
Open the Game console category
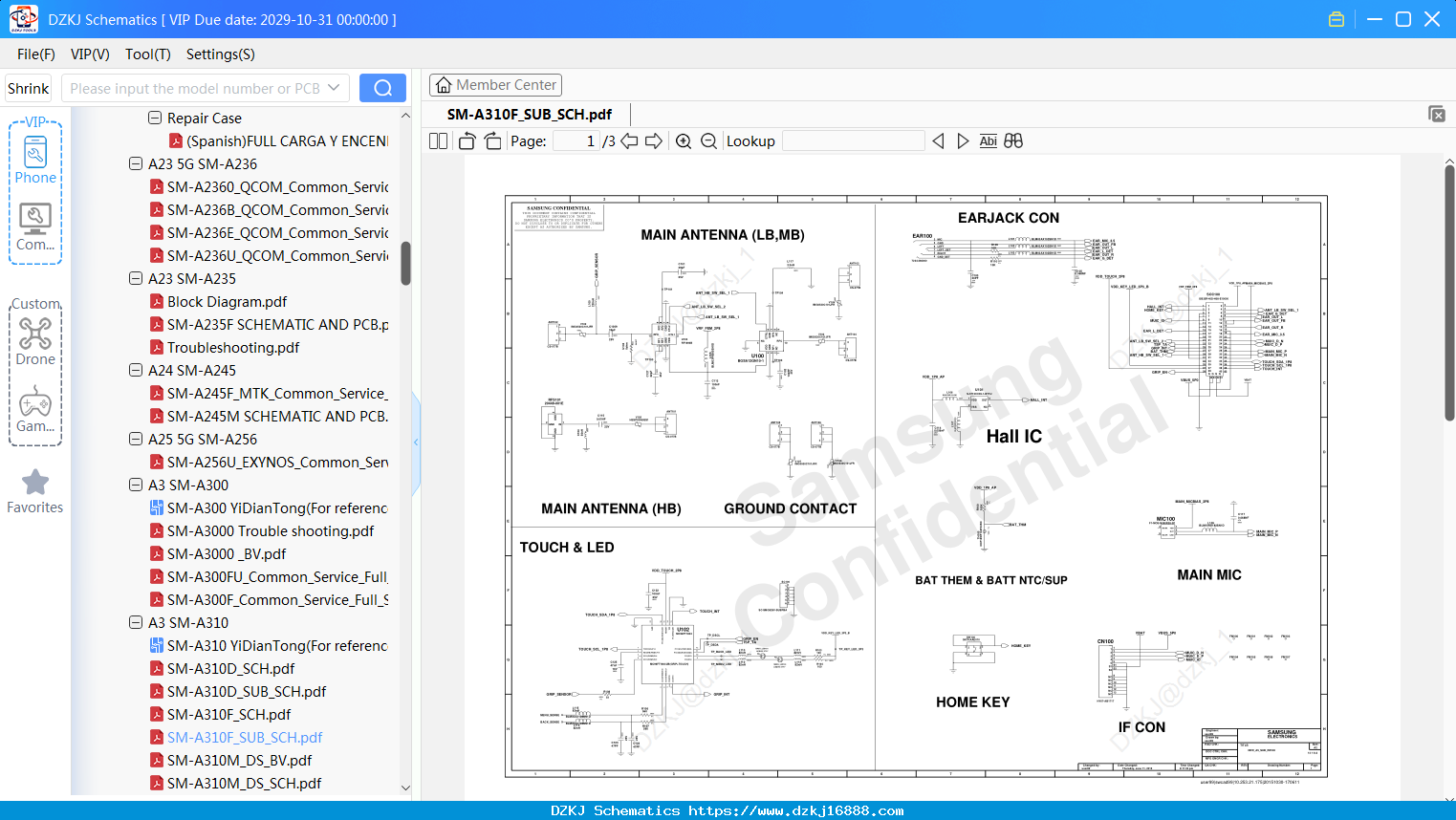[35, 409]
